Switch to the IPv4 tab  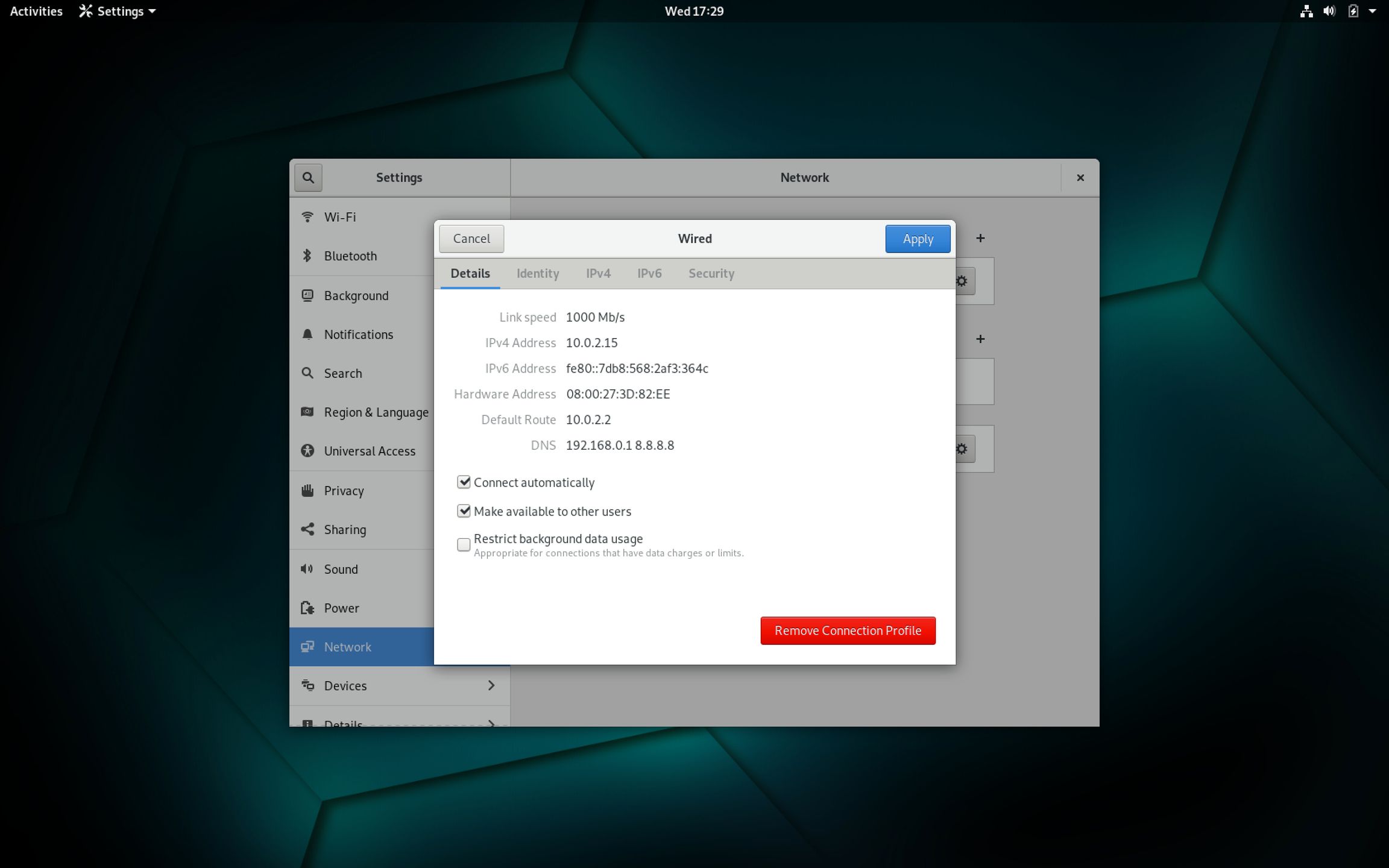tap(598, 274)
